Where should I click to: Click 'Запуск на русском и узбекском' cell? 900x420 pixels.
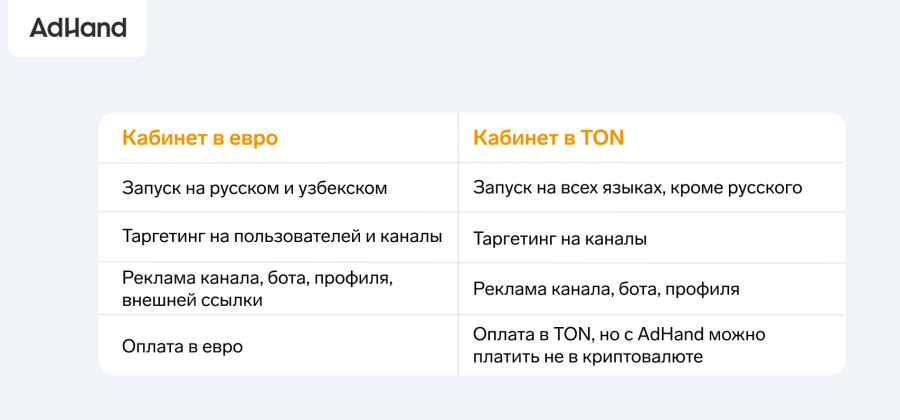(x=254, y=188)
